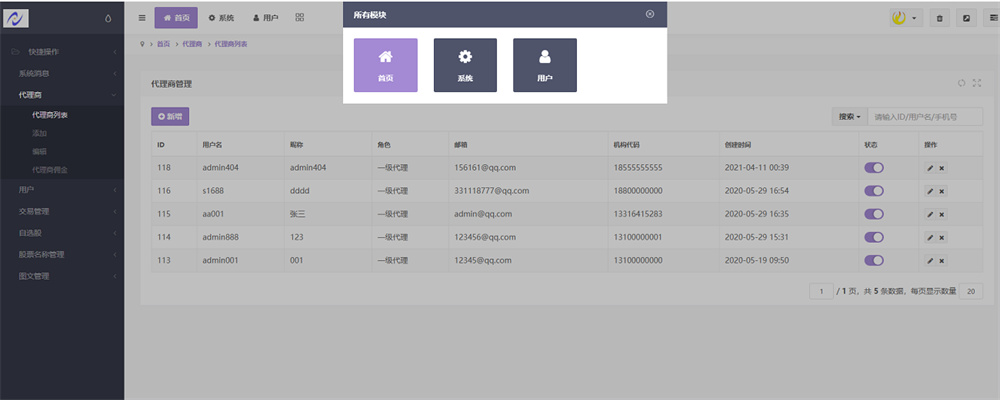Viewport: 1000px width, 400px height.
Task: Click the 新增 add button
Action: [170, 117]
